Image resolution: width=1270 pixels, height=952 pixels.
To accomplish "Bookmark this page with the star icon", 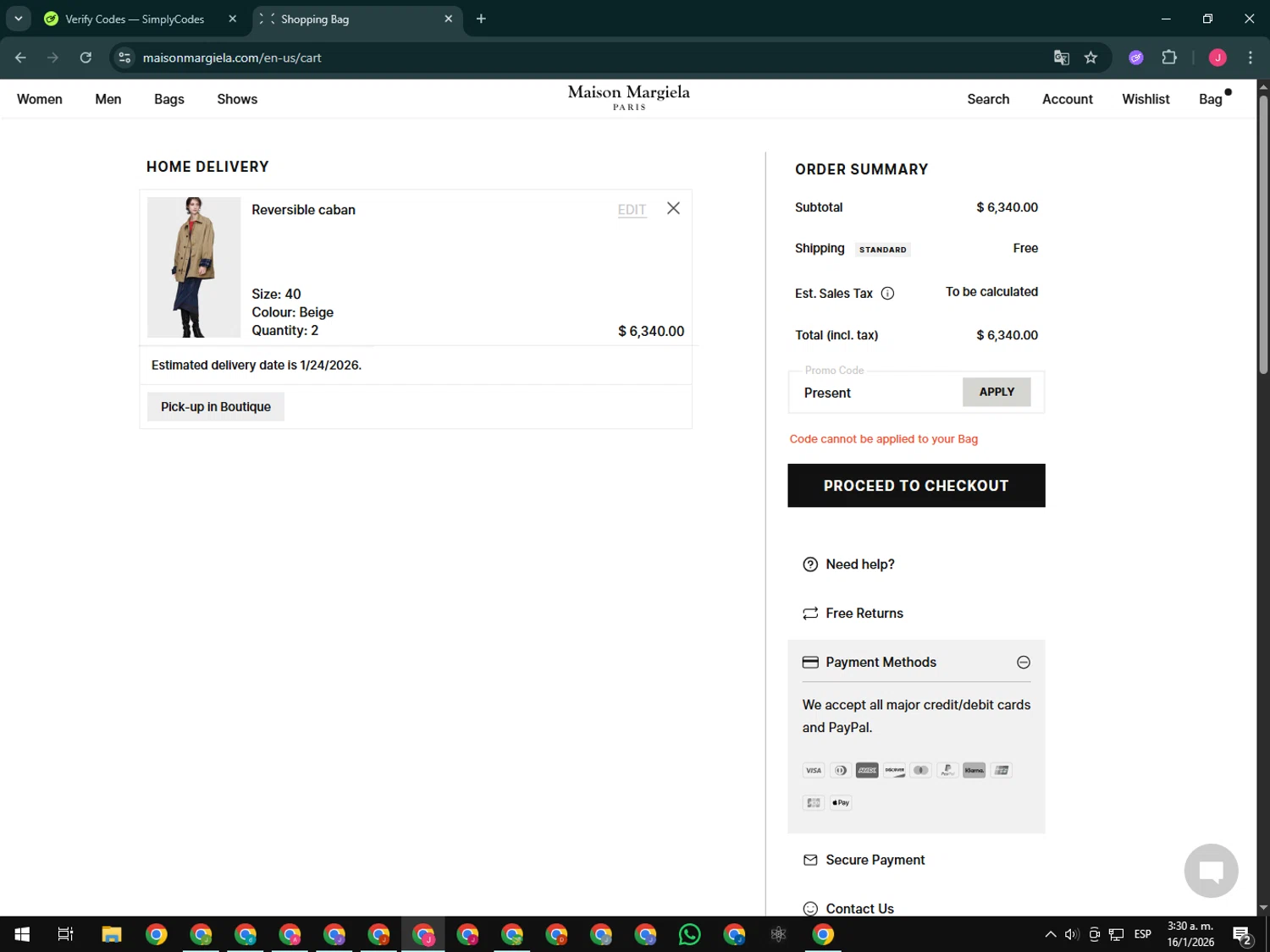I will [x=1091, y=58].
